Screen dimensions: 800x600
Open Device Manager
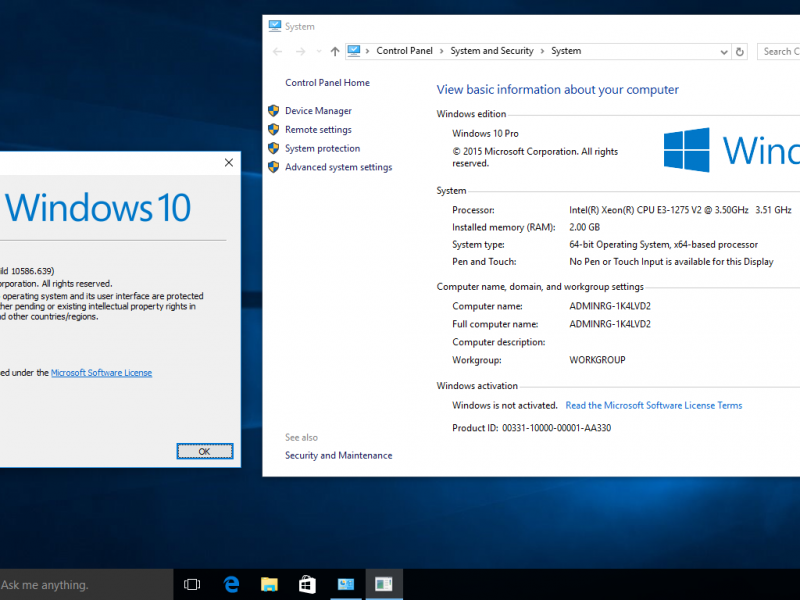318,111
